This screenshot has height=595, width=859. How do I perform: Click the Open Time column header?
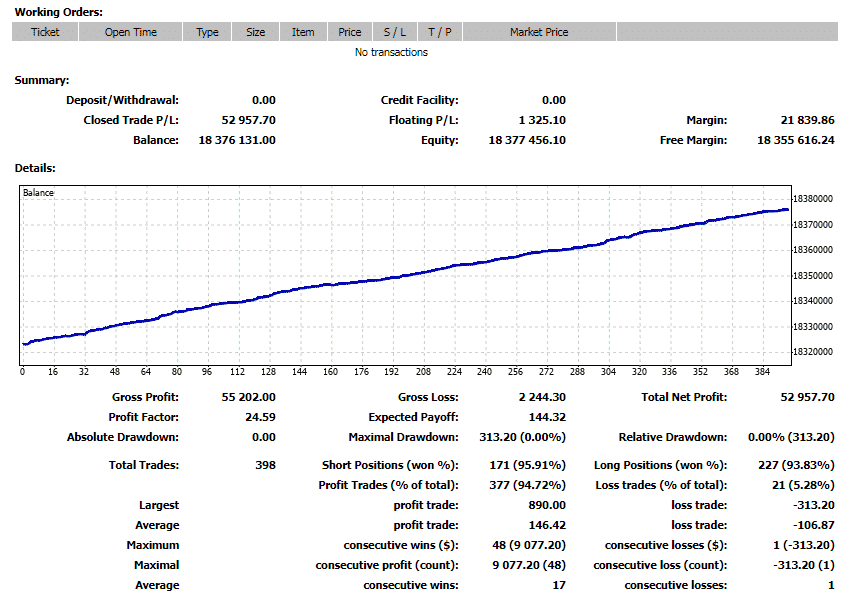[131, 31]
